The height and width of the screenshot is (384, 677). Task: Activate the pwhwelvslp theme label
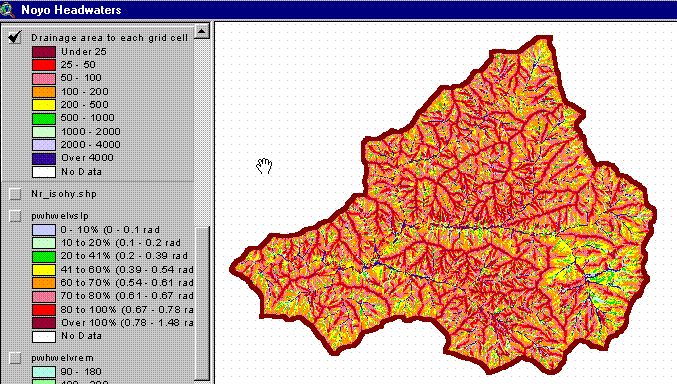point(60,216)
